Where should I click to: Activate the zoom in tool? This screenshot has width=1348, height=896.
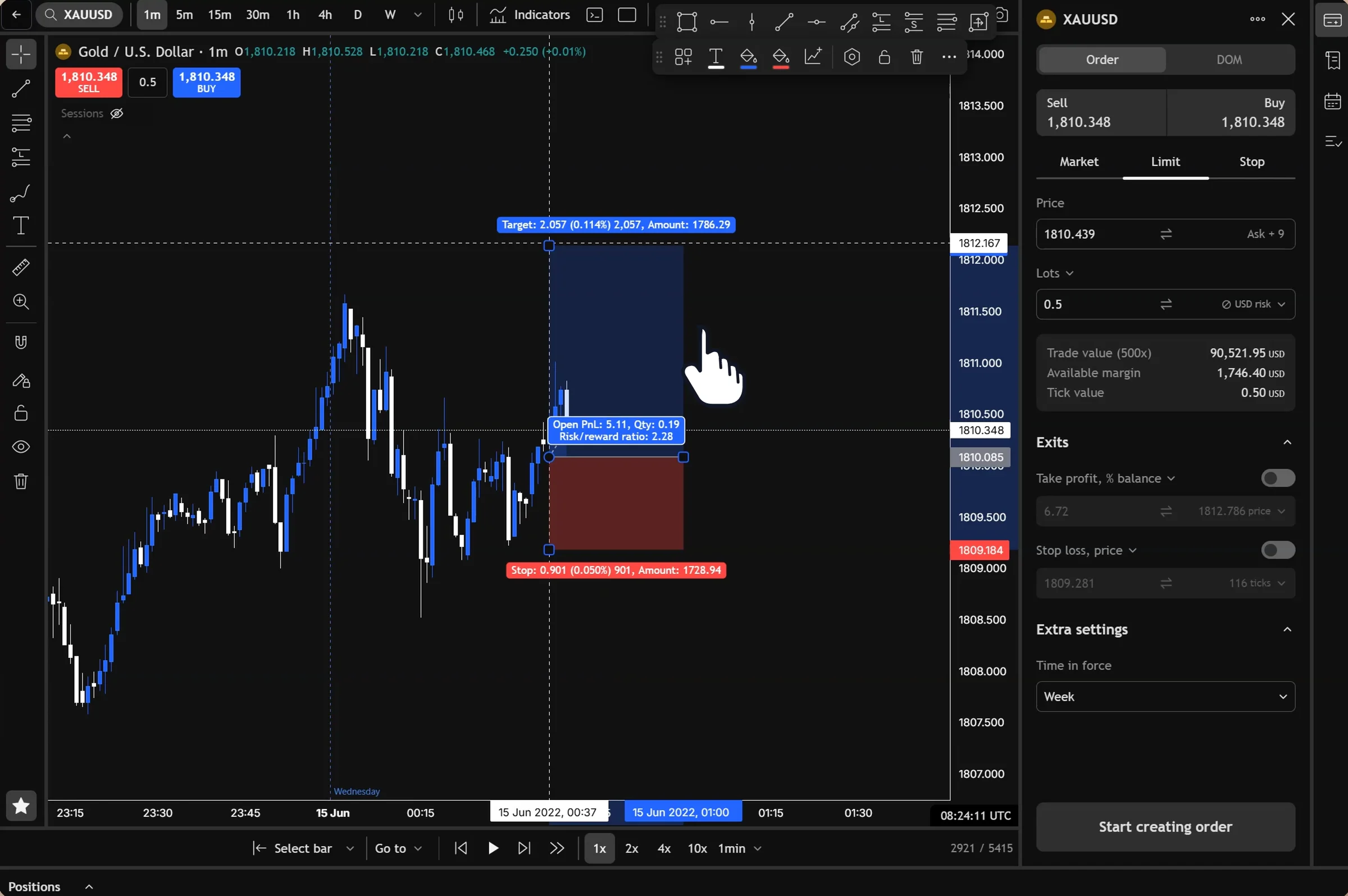pos(21,301)
